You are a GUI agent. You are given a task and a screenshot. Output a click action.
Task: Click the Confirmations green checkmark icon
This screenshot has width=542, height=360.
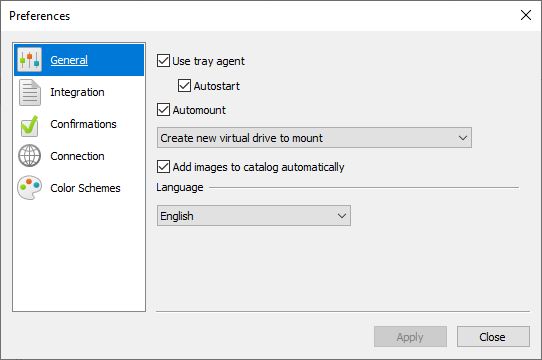[30, 126]
